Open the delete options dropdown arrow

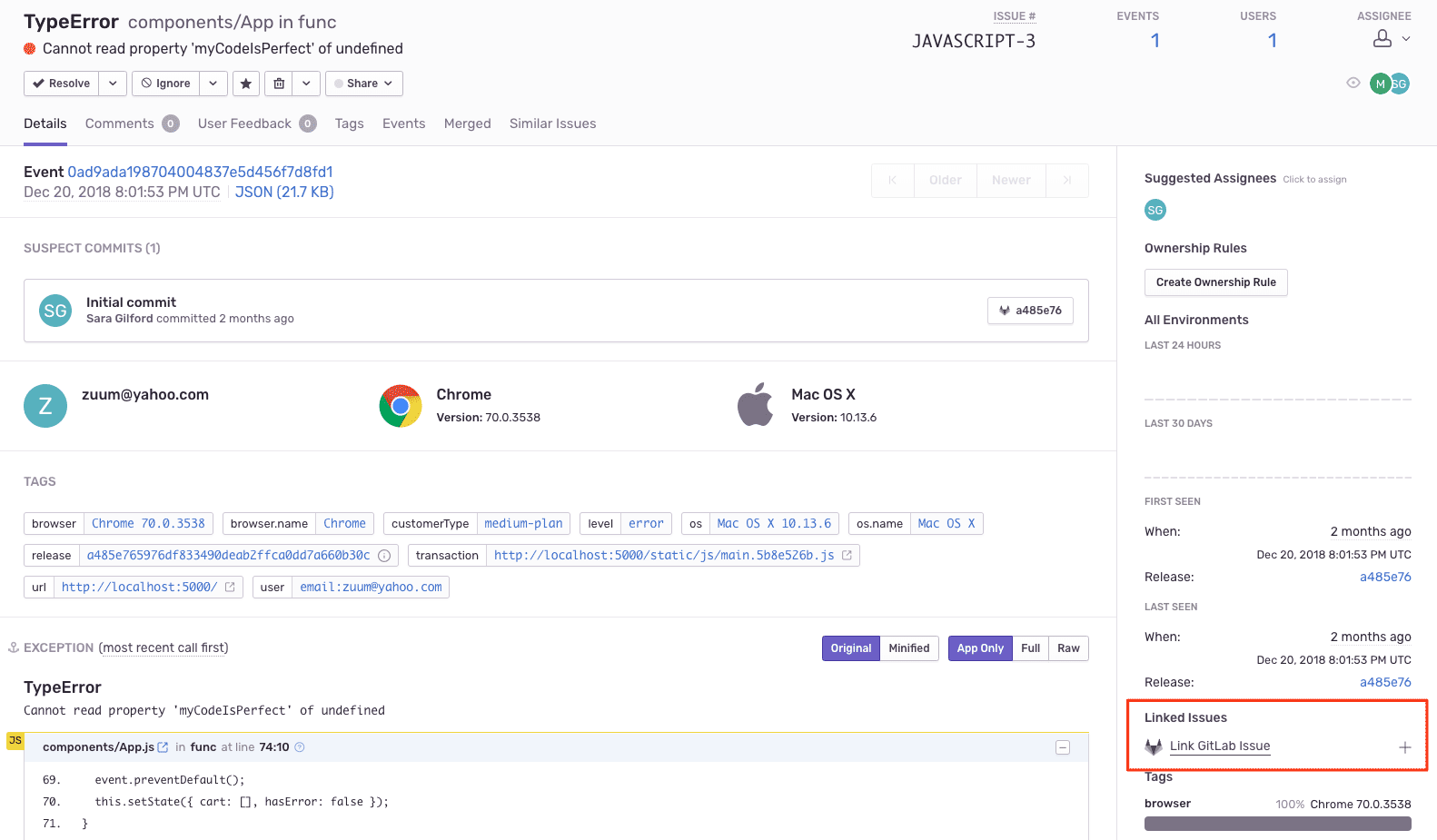tap(306, 84)
